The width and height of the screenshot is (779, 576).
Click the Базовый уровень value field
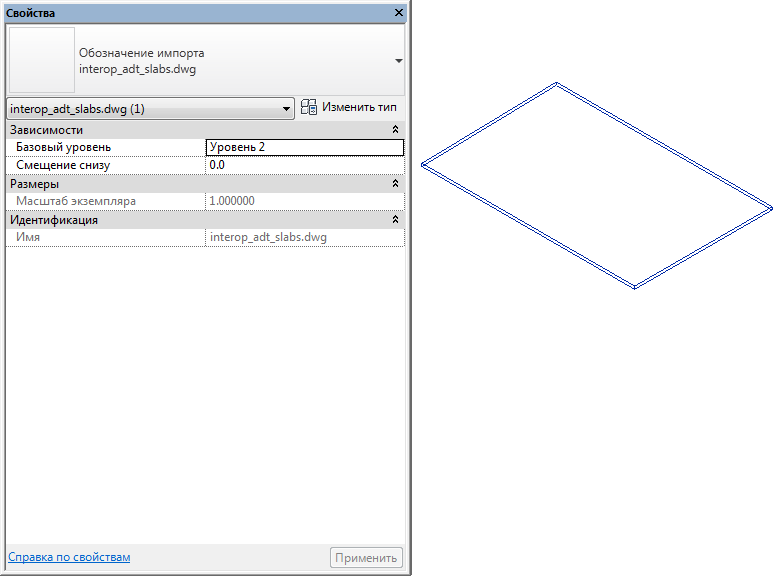pos(305,147)
